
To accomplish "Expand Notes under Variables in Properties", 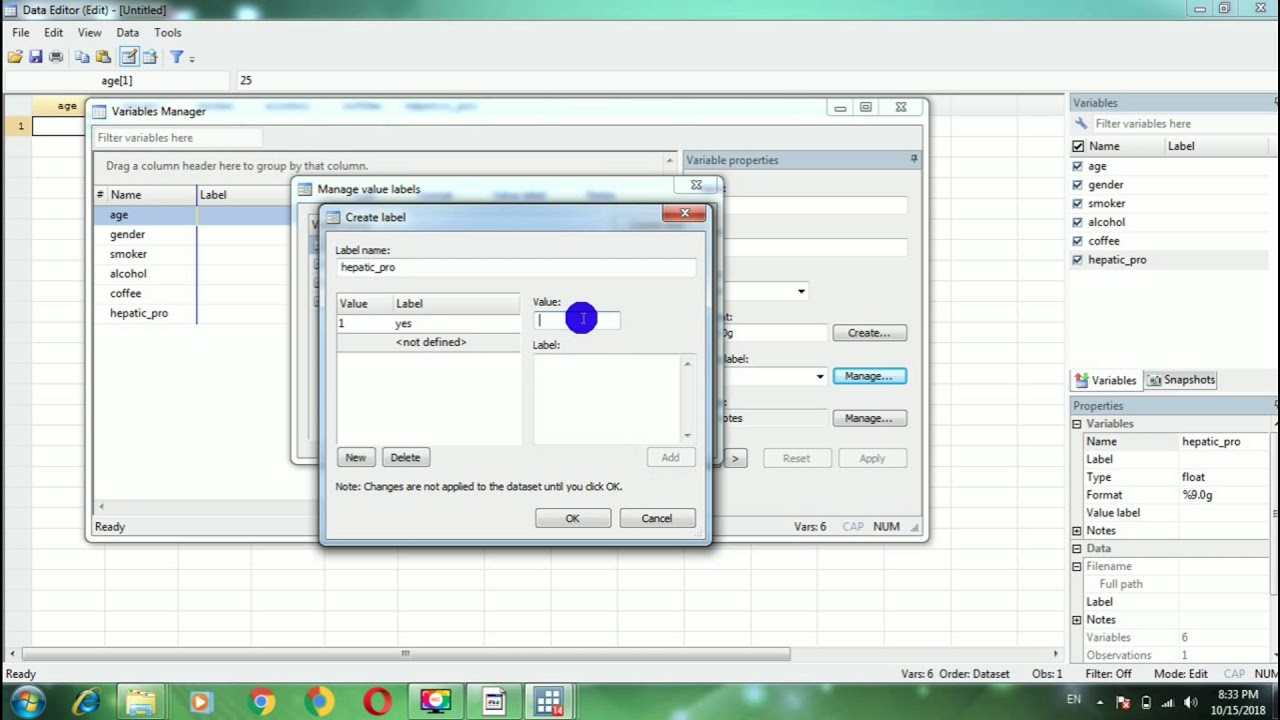I will pyautogui.click(x=1077, y=531).
